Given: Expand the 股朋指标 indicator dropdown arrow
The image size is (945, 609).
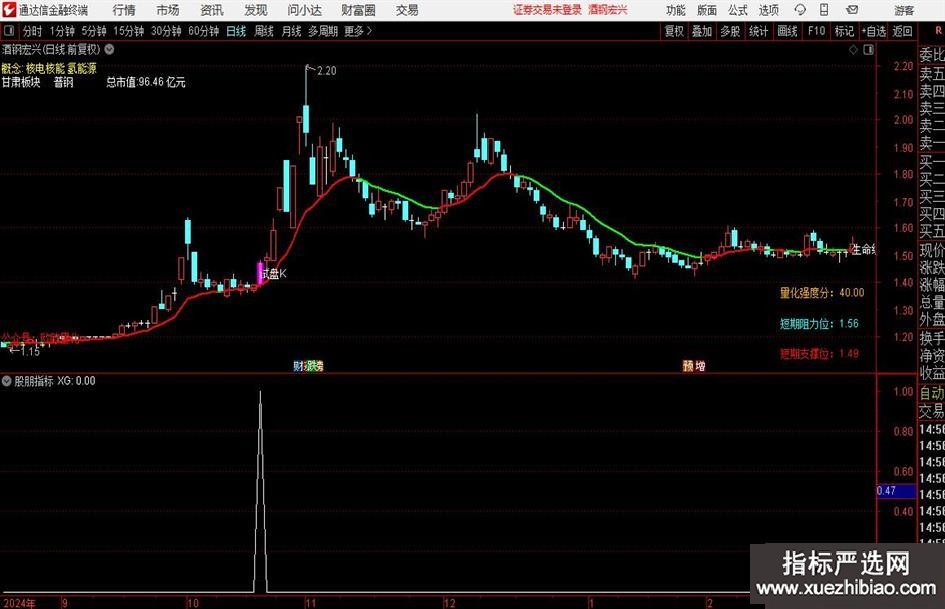Looking at the screenshot, I should tap(7, 381).
